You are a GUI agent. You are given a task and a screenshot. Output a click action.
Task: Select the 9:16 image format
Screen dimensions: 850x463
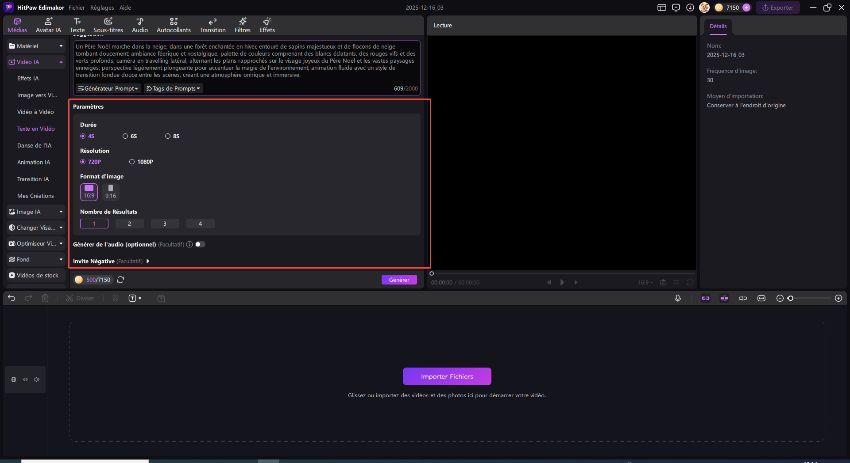coord(110,189)
